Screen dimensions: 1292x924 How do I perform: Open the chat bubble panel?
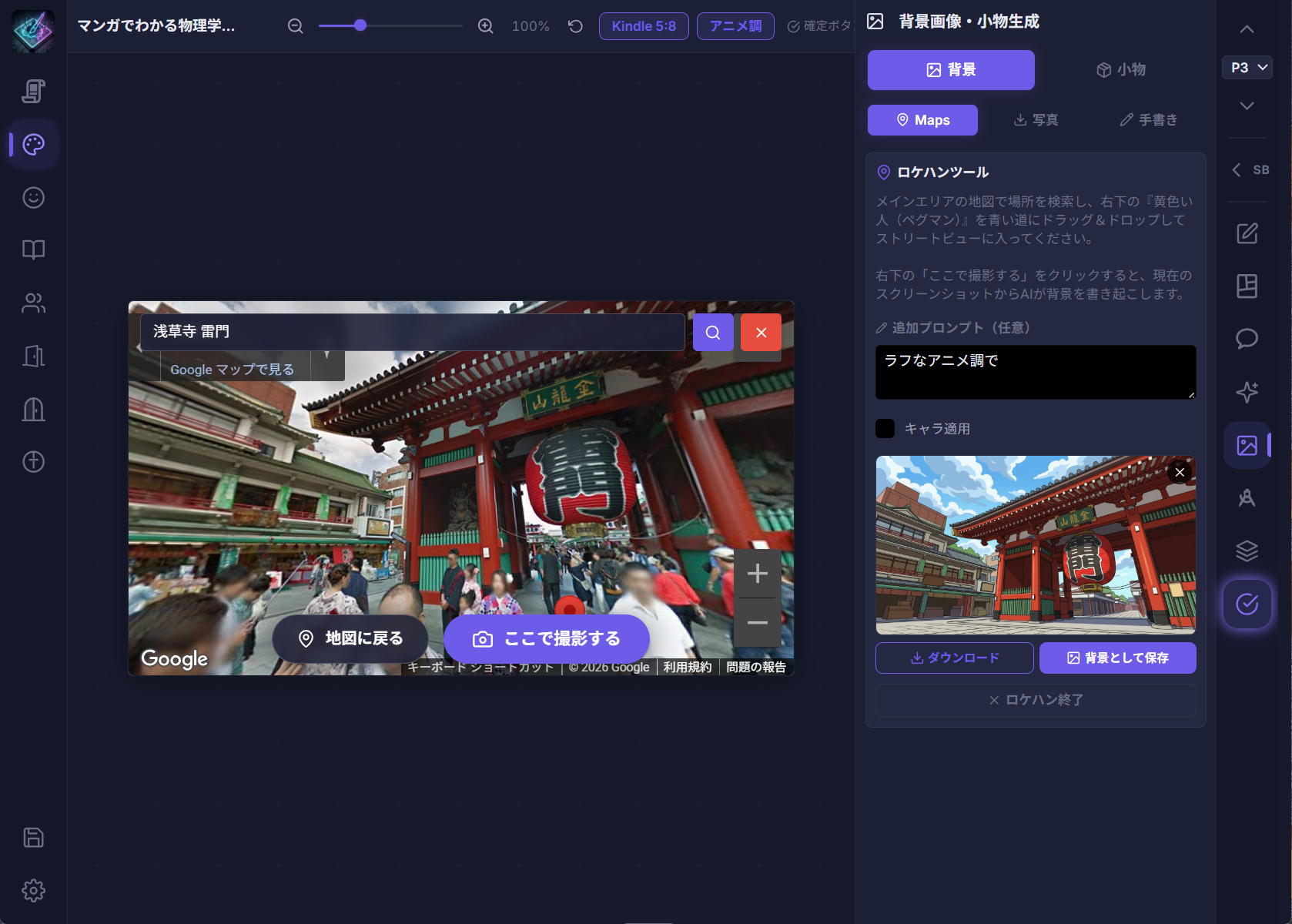click(x=1247, y=340)
